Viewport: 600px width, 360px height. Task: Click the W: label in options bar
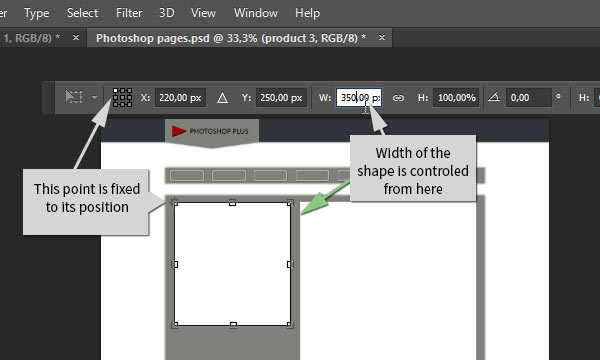[325, 98]
